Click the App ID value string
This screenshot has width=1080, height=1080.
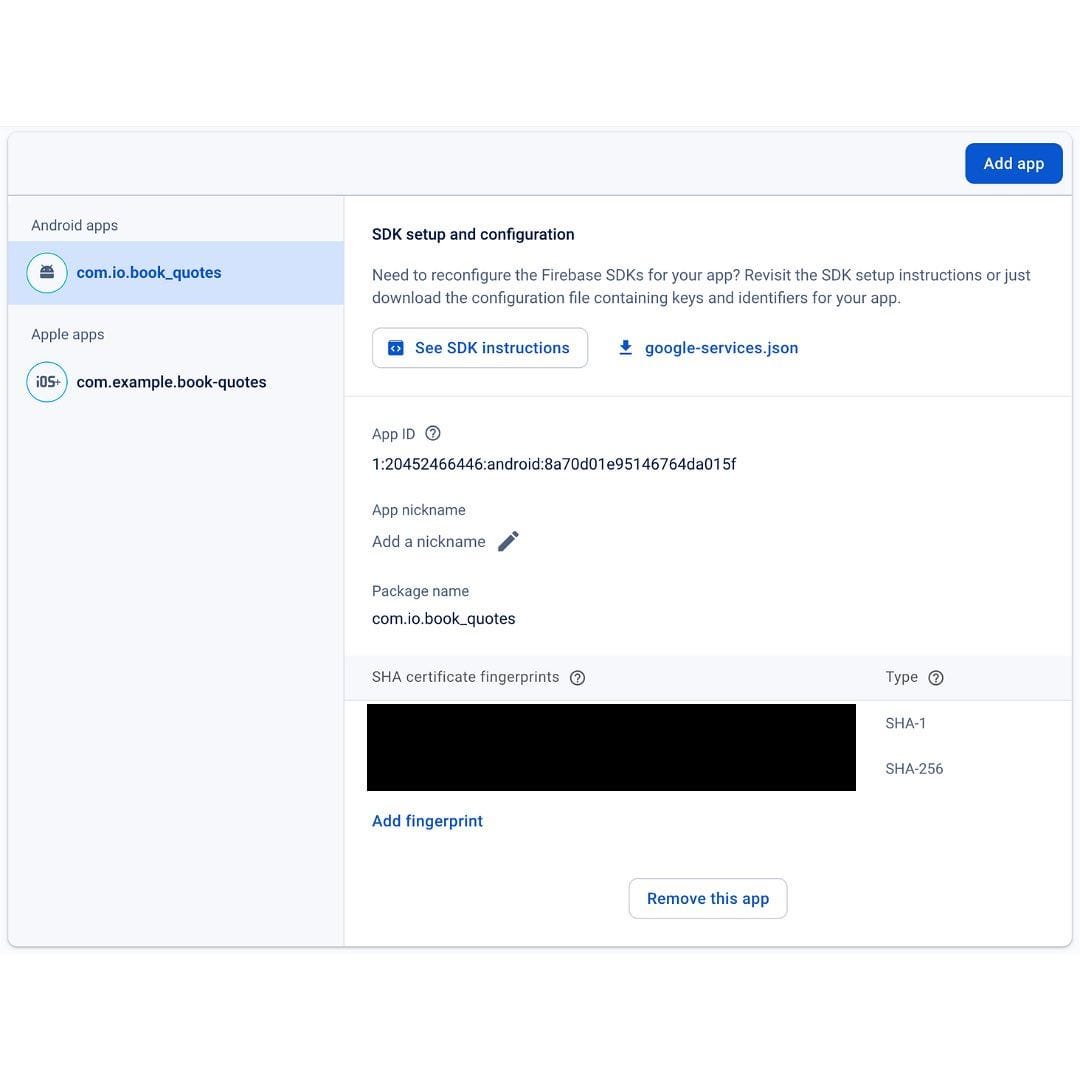point(554,464)
